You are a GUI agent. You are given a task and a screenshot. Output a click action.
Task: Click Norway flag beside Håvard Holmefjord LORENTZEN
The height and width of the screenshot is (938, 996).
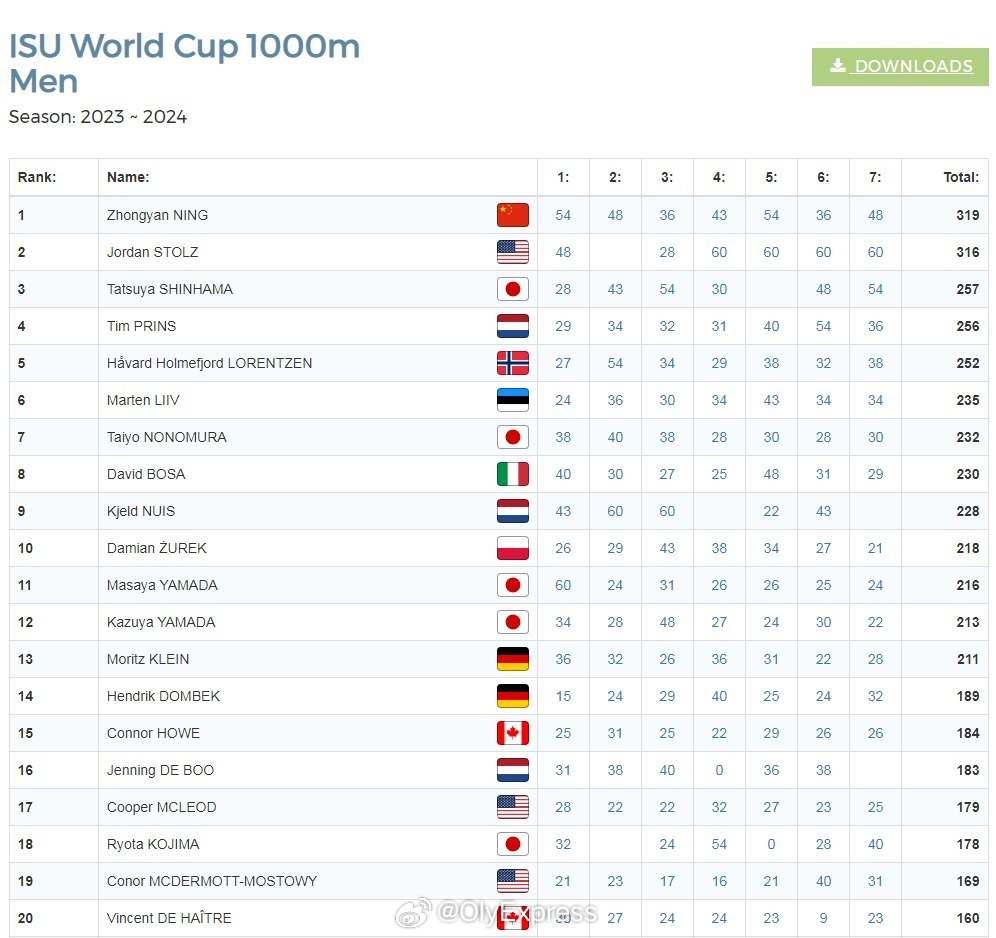coord(512,363)
